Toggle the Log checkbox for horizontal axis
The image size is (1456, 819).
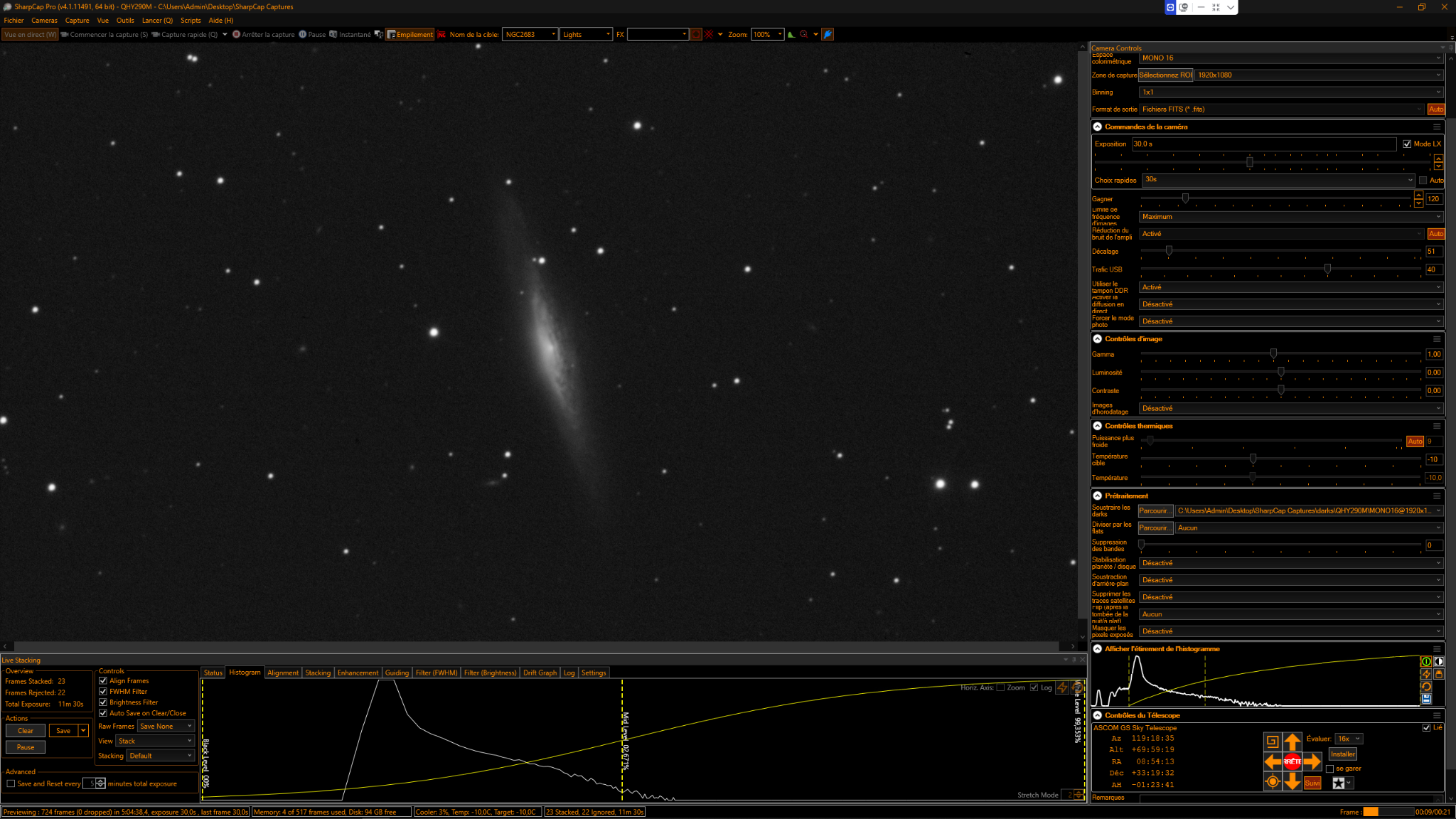pos(1034,687)
